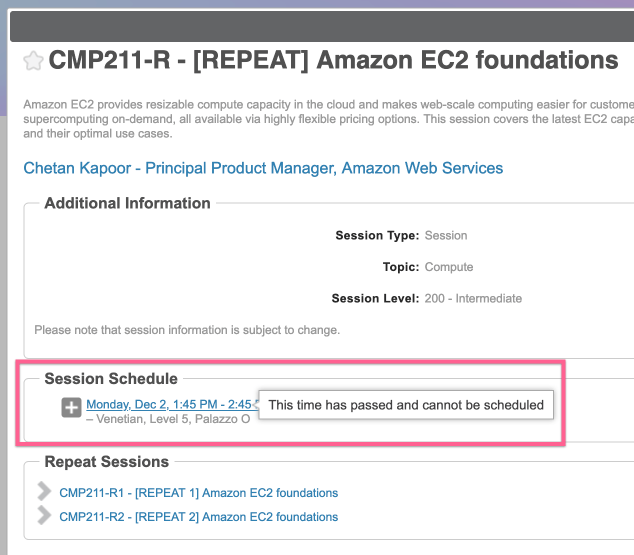
Task: Click the CMP211-R session title heading
Action: pyautogui.click(x=333, y=60)
